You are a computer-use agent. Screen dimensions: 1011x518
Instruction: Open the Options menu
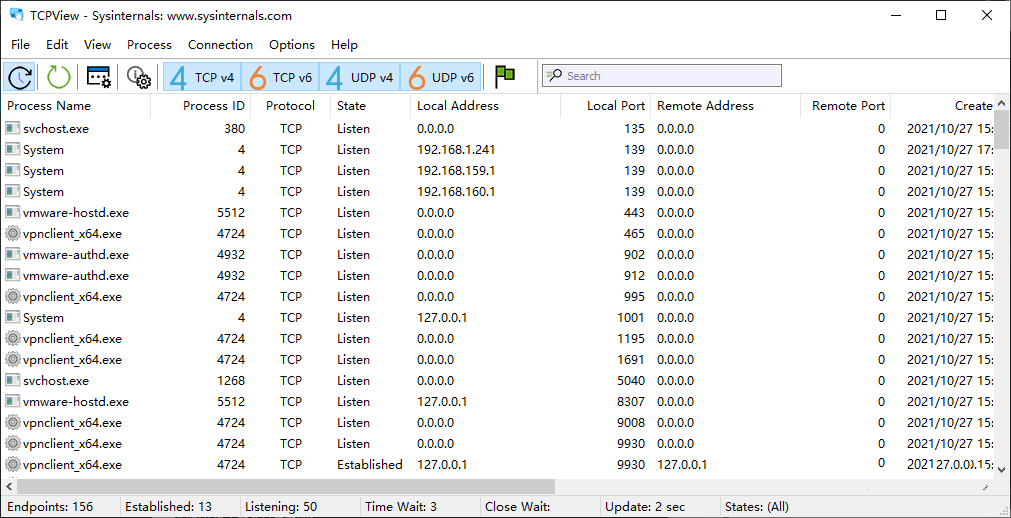coord(292,45)
